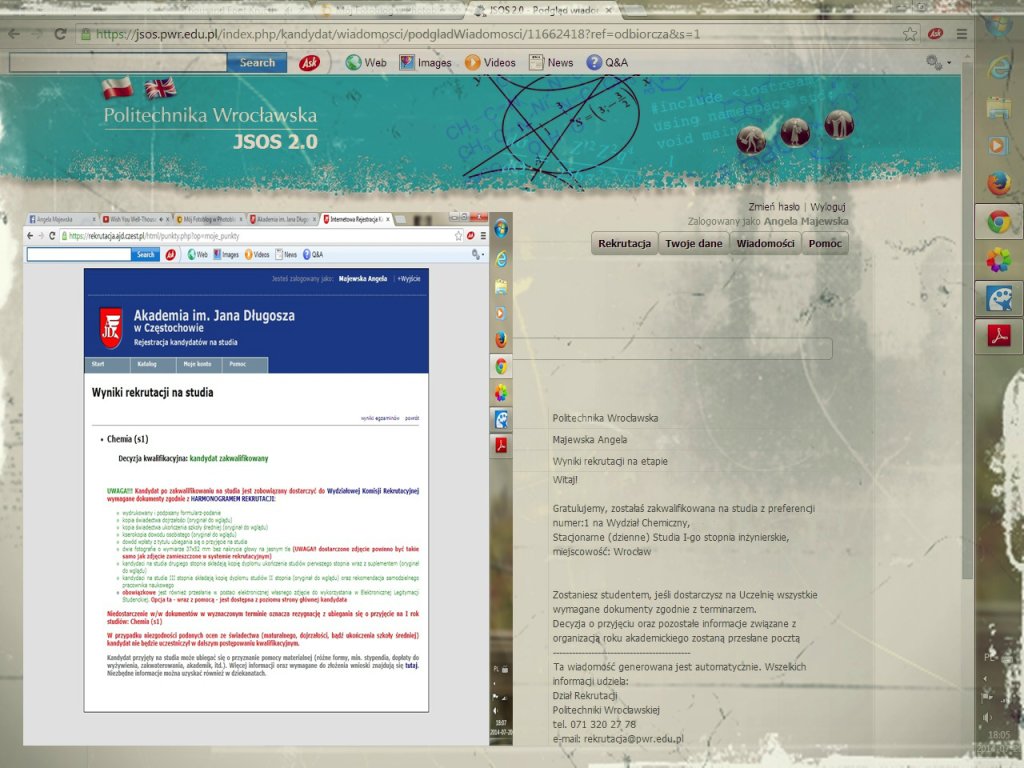The height and width of the screenshot is (768, 1024).
Task: Select the Internetowa Rejestracja tab in inset window
Action: click(x=357, y=219)
